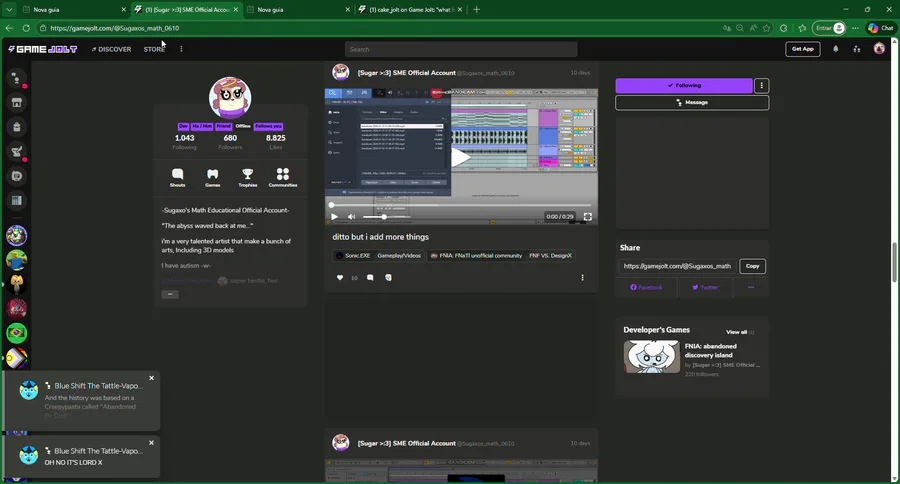Viewport: 900px width, 484px height.
Task: Open Shouts on the profile
Action: click(177, 177)
